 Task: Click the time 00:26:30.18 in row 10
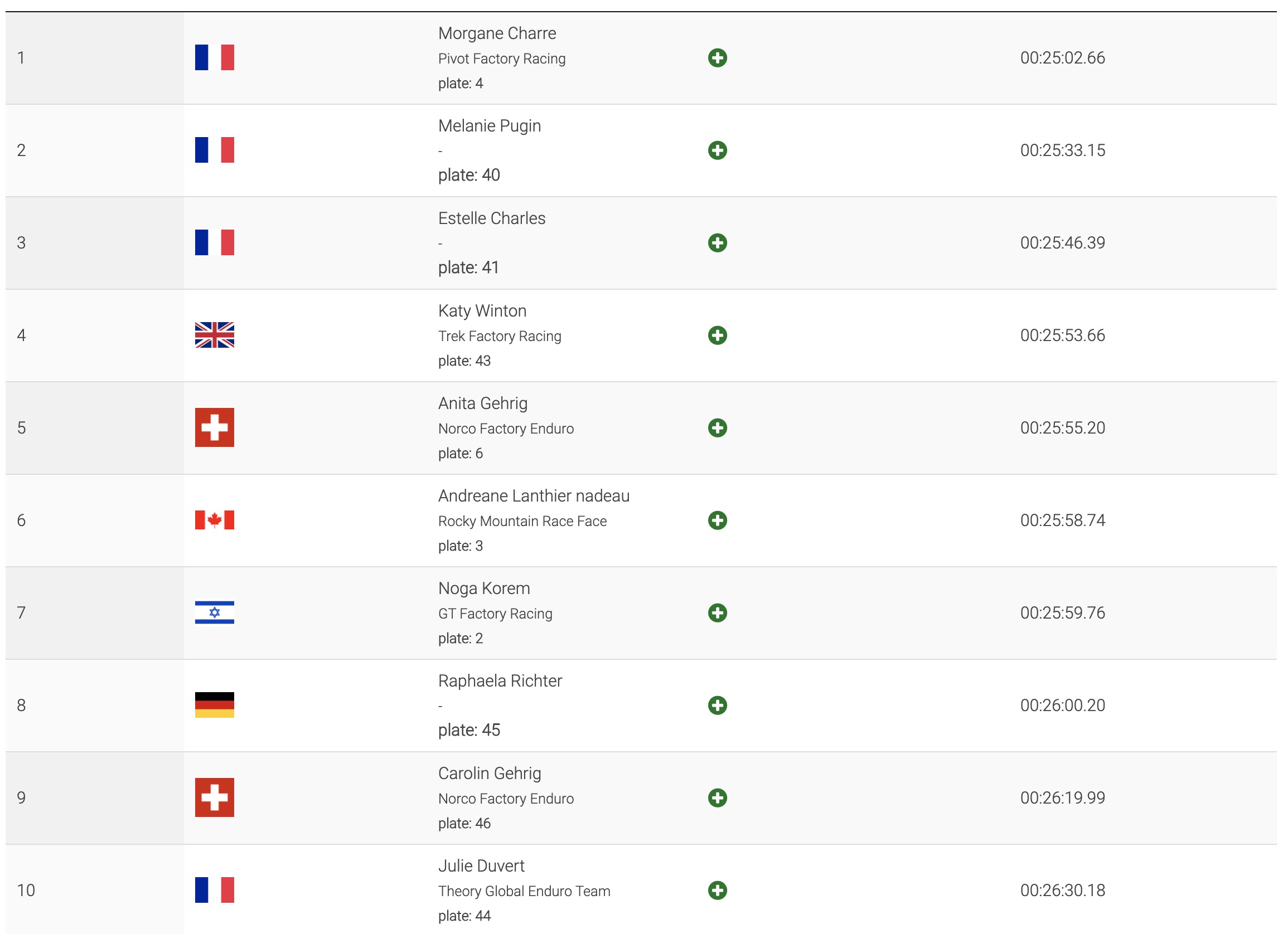tap(1063, 891)
